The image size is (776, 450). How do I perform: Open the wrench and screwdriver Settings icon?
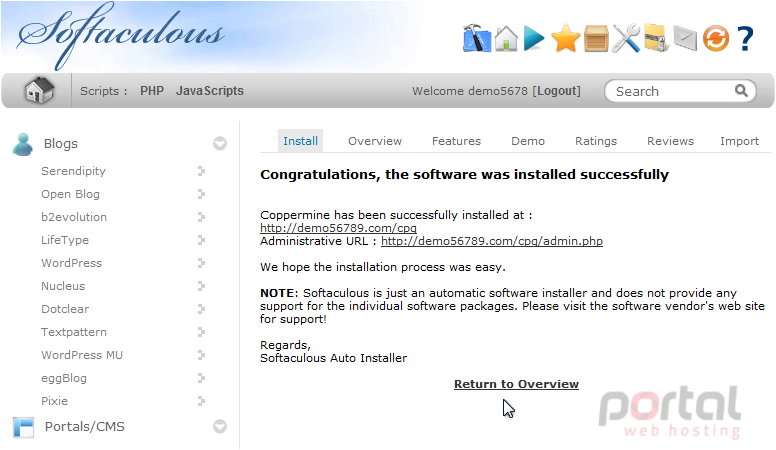point(626,39)
